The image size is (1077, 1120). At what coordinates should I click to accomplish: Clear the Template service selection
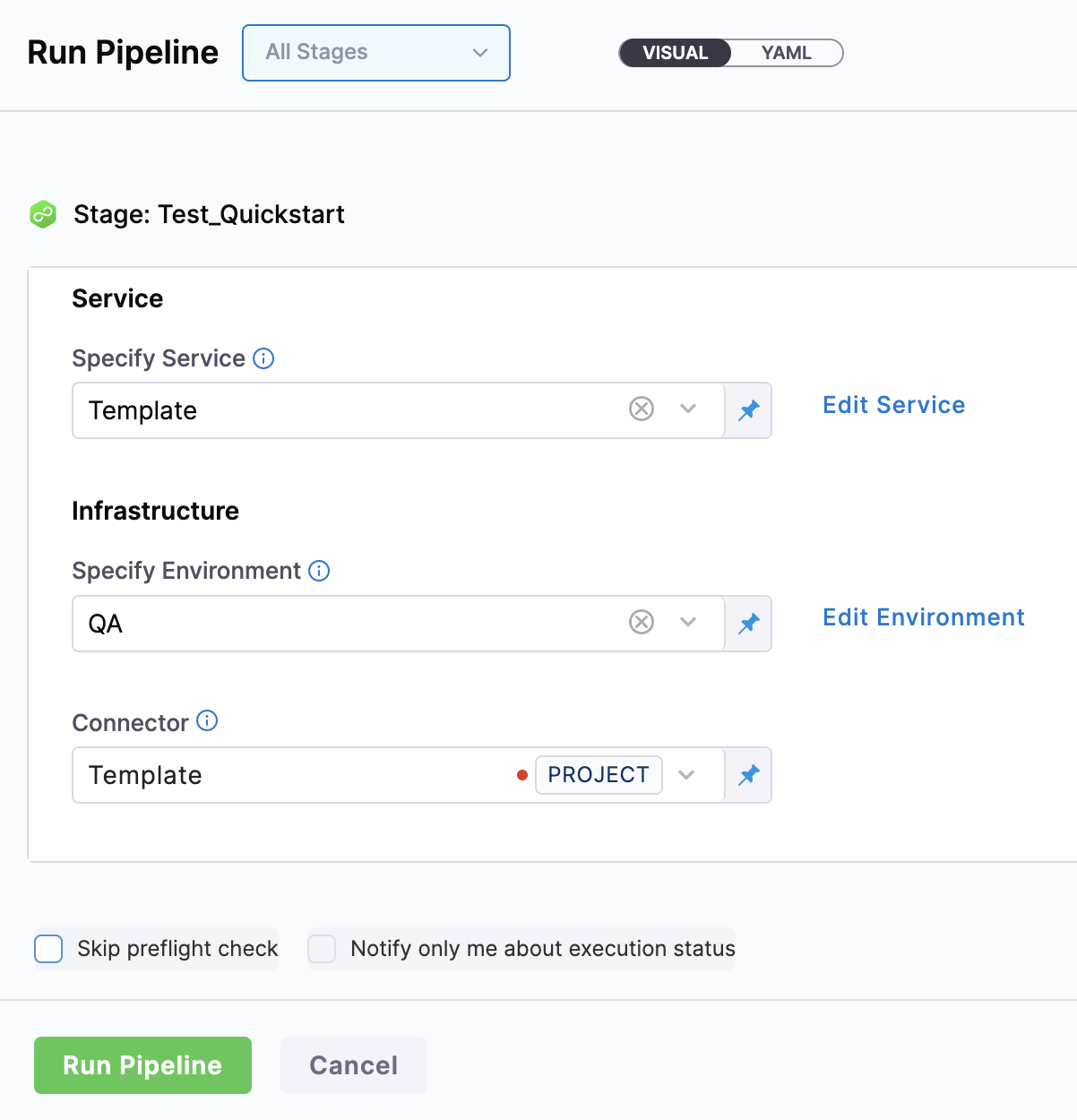coord(642,409)
